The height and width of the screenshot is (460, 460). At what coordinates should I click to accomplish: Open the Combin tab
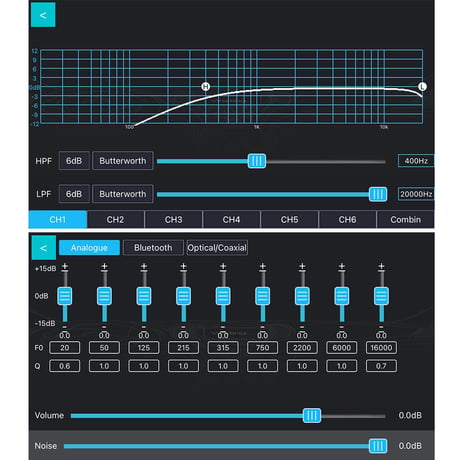coord(405,219)
